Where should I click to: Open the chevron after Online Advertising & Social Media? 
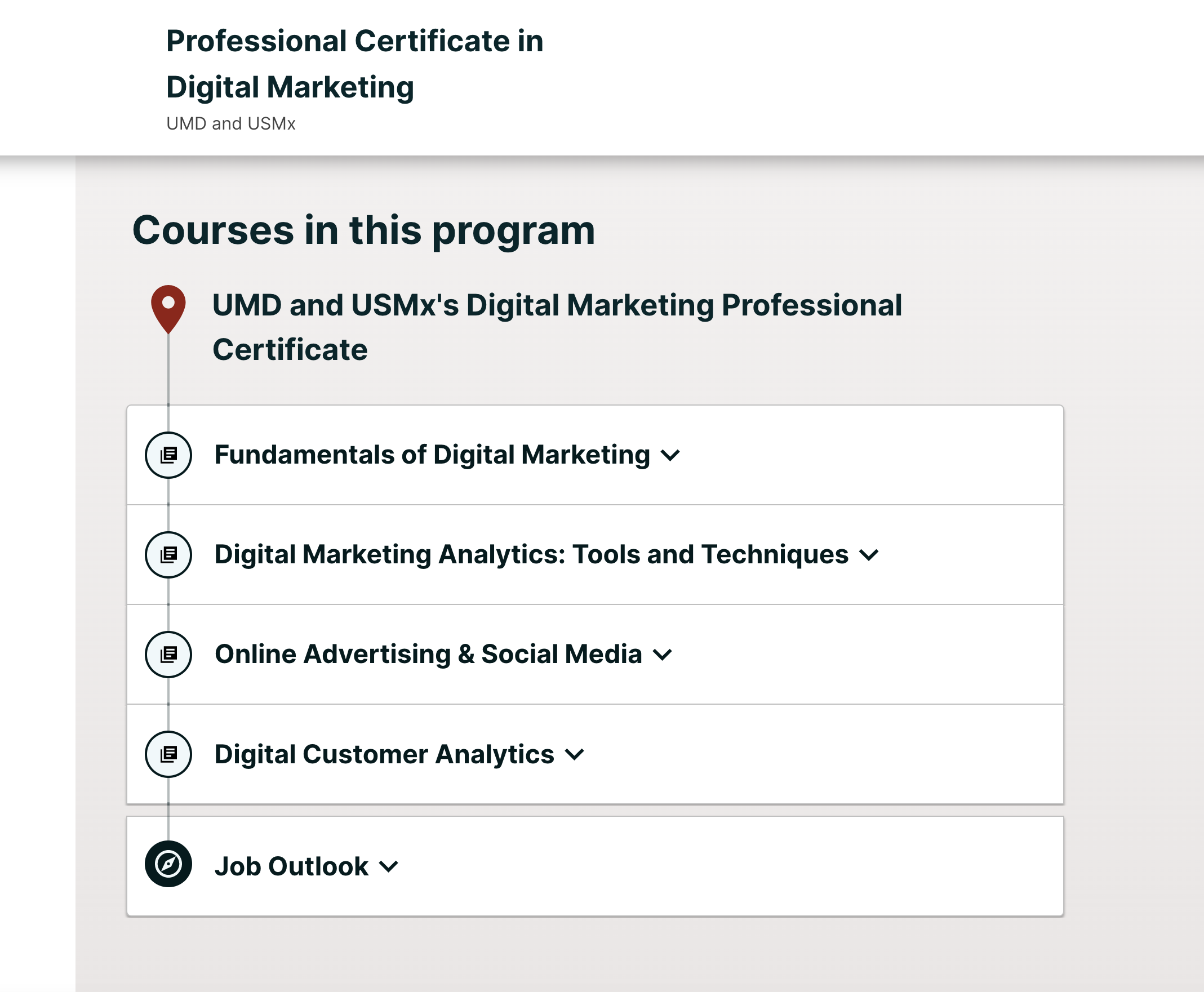coord(663,654)
